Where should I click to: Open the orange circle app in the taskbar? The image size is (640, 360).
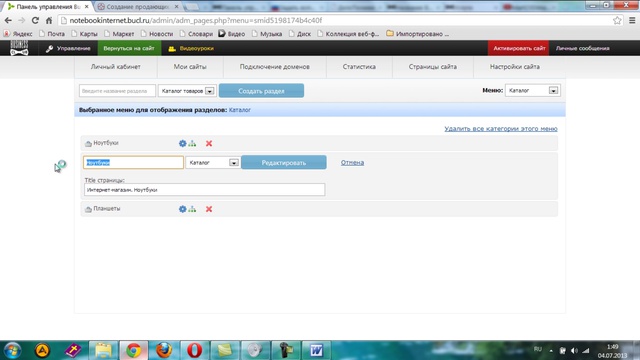42,351
